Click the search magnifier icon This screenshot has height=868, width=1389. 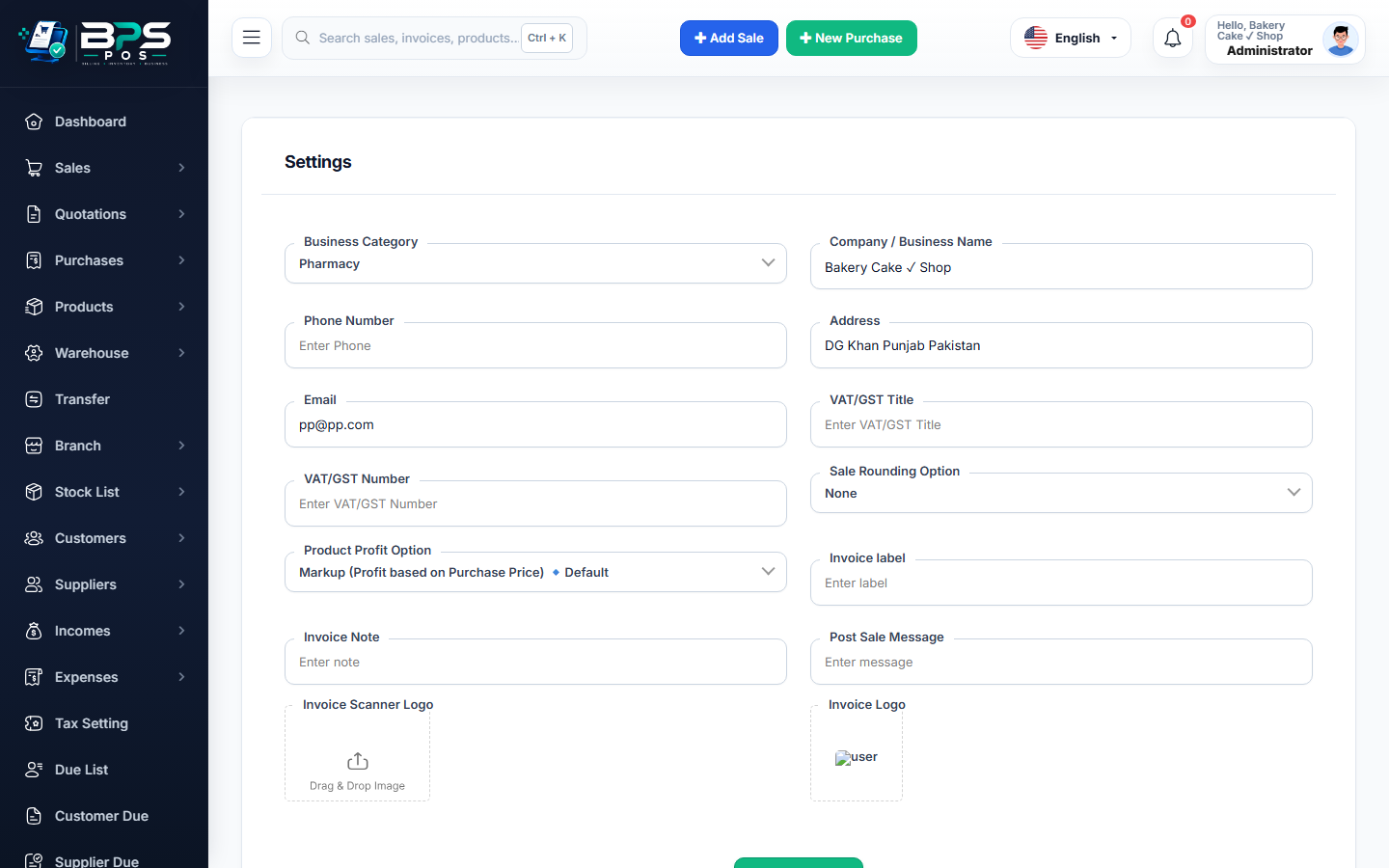(303, 38)
